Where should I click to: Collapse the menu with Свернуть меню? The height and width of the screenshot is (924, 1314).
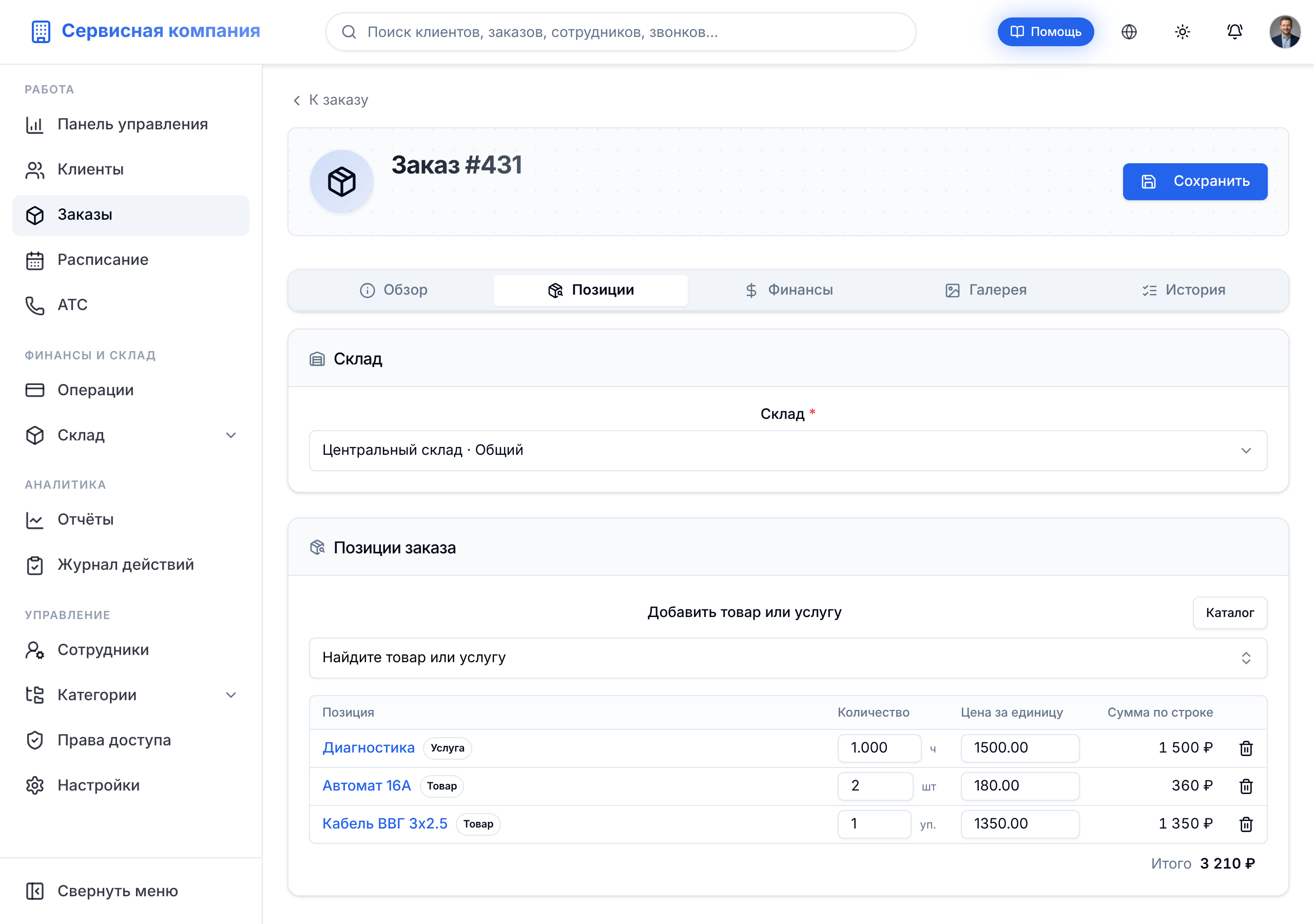130,891
